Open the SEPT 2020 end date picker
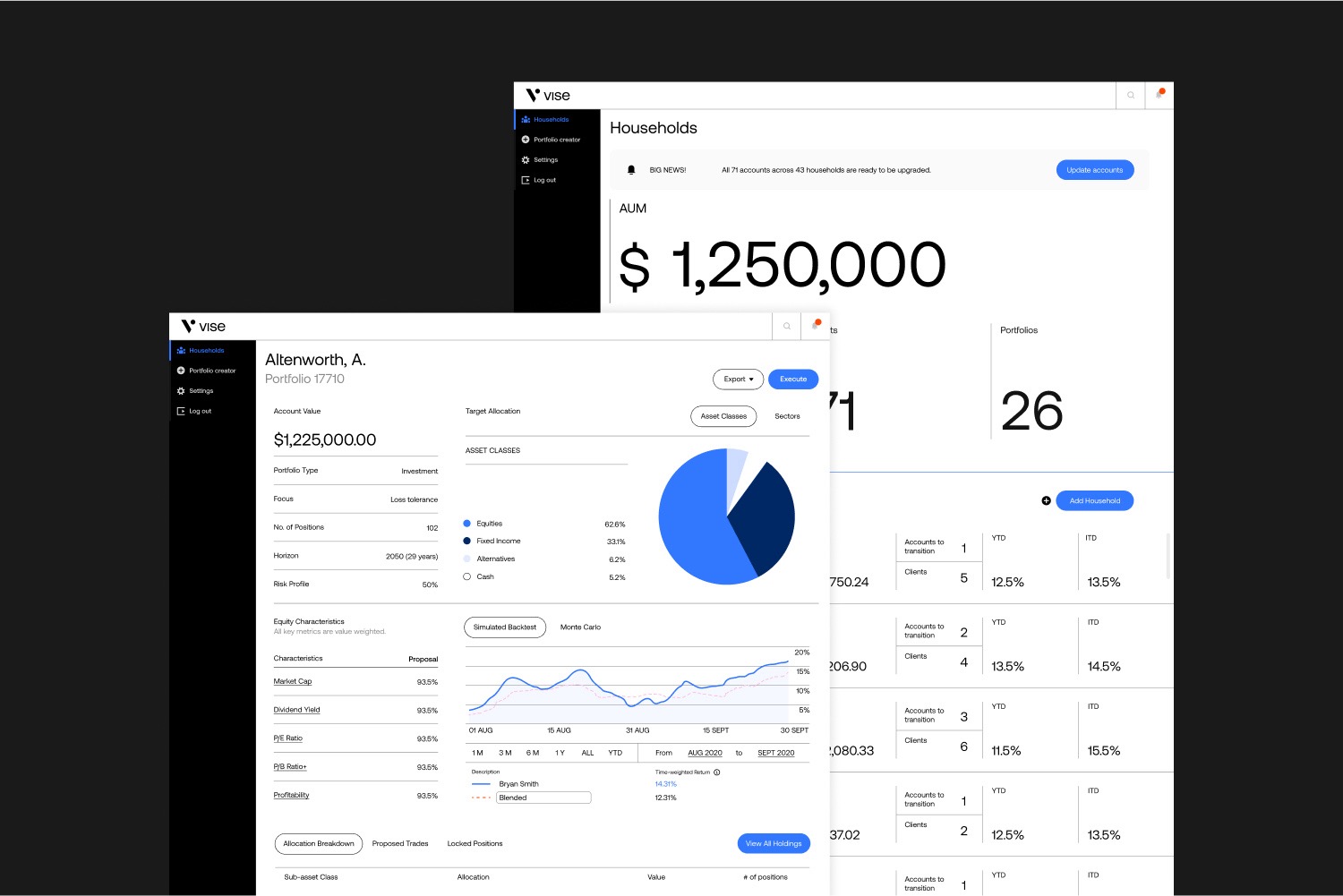This screenshot has width=1343, height=896. [775, 753]
